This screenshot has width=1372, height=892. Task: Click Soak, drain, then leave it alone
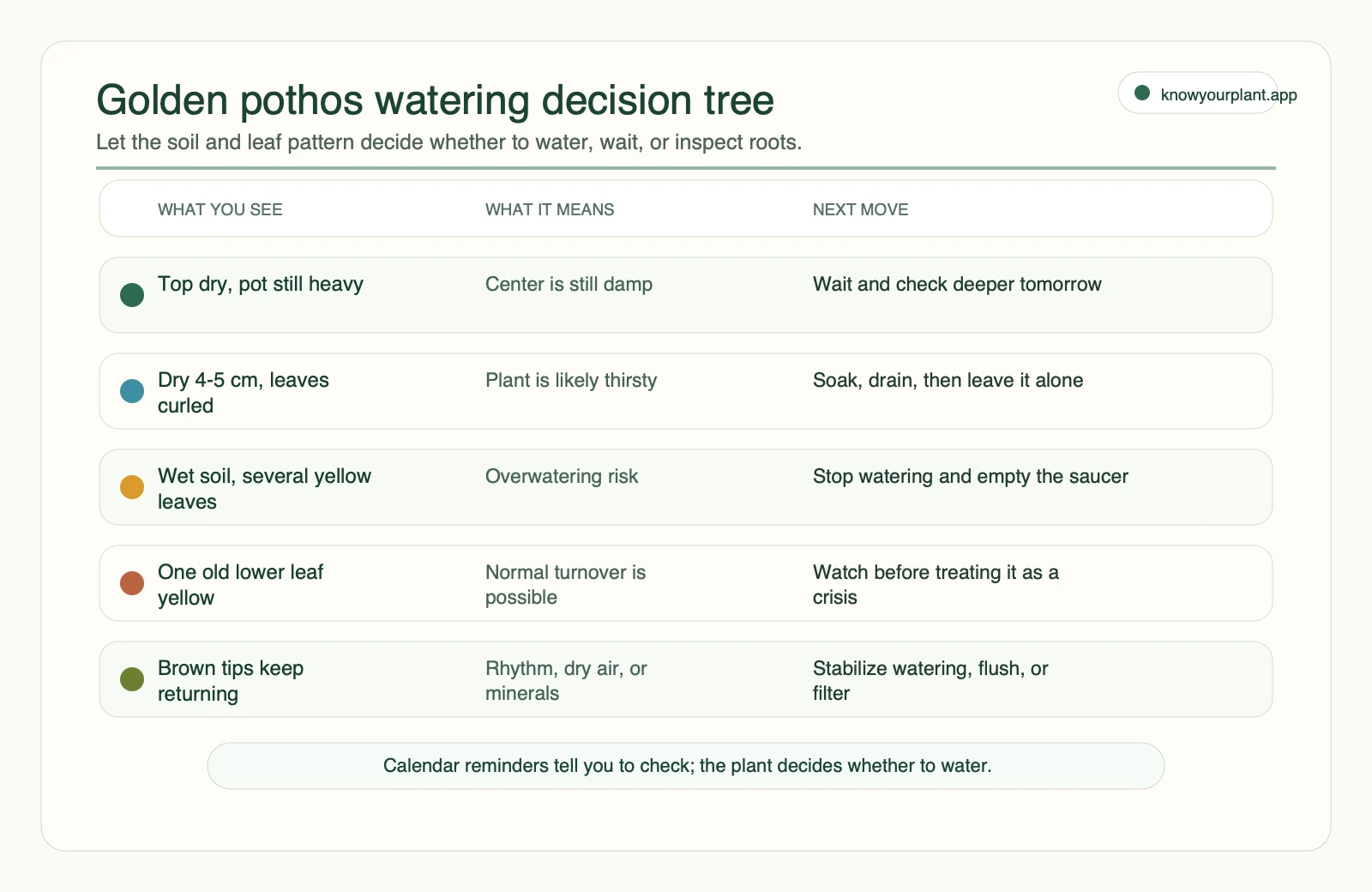pyautogui.click(x=948, y=380)
